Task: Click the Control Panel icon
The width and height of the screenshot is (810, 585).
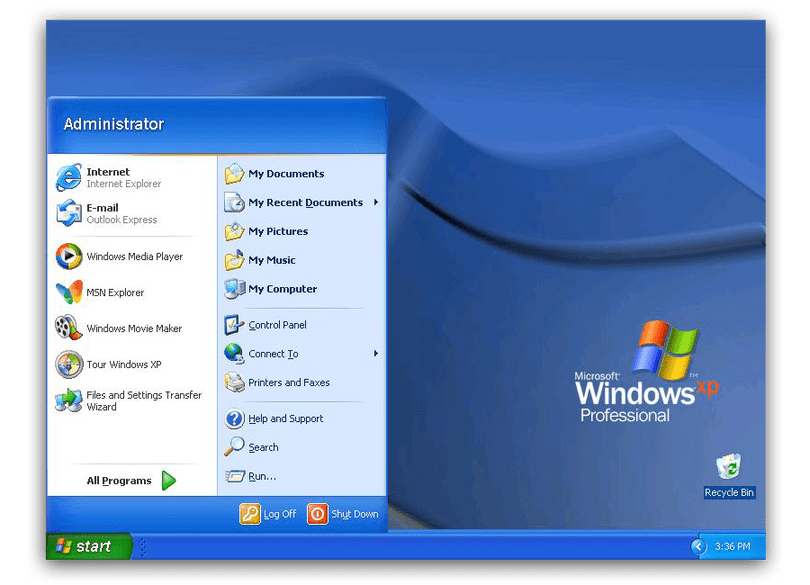Action: pos(235,325)
